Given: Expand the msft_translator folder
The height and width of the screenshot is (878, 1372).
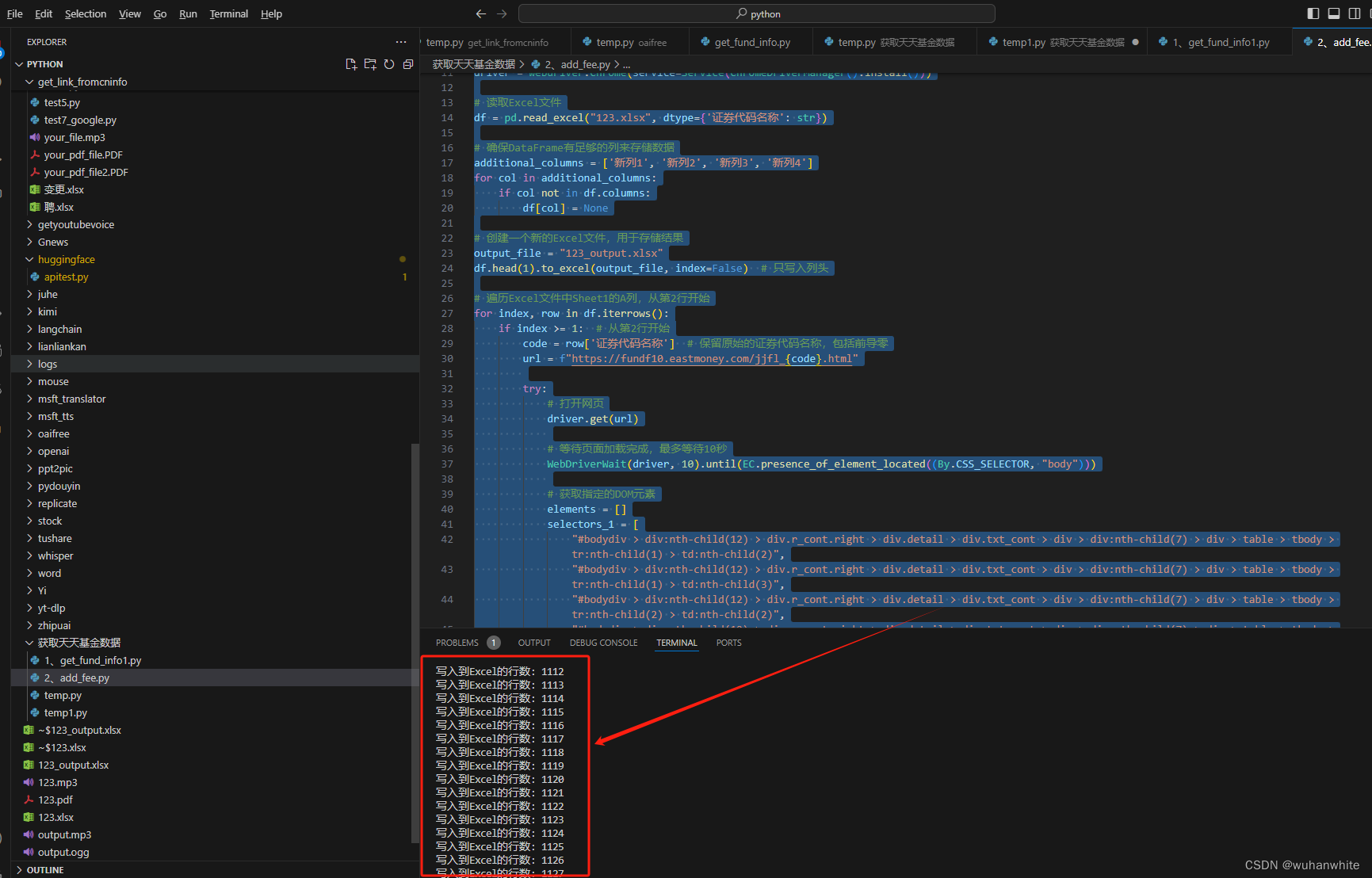Looking at the screenshot, I should (71, 399).
